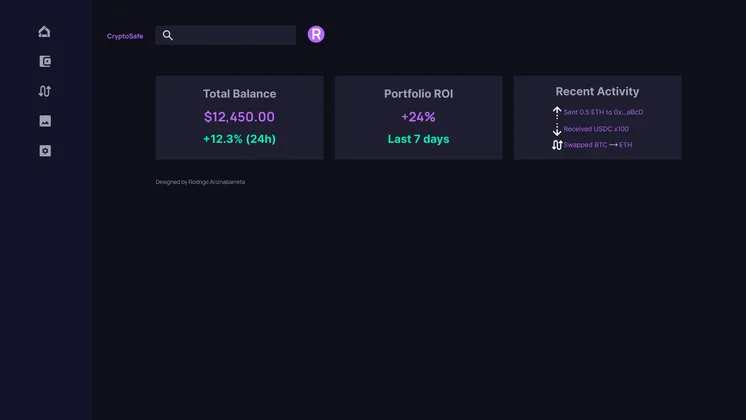Select the Recent Activity heading

click(x=597, y=91)
